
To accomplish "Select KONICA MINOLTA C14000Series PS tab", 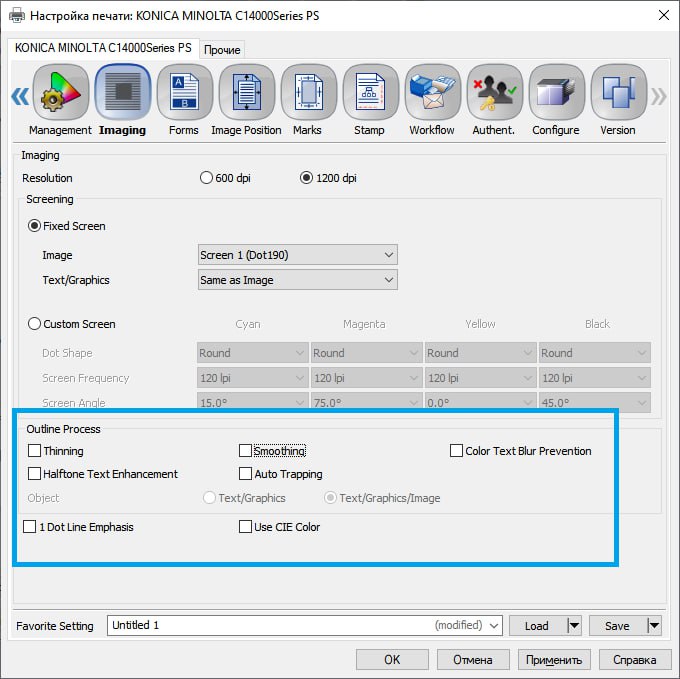I will pyautogui.click(x=103, y=48).
